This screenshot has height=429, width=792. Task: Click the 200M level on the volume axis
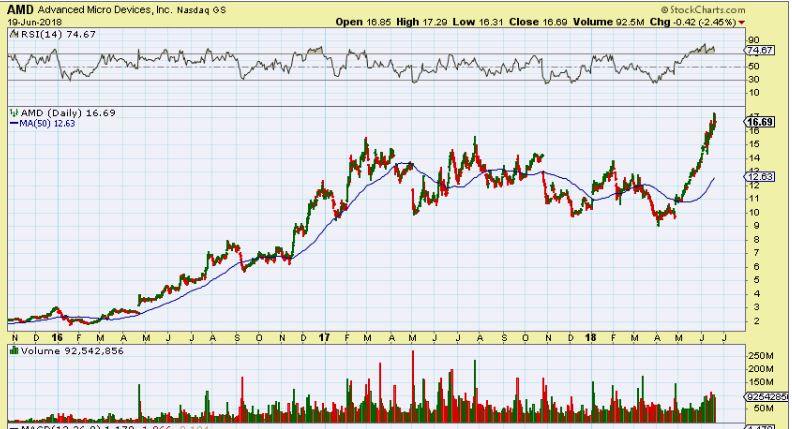pyautogui.click(x=761, y=369)
